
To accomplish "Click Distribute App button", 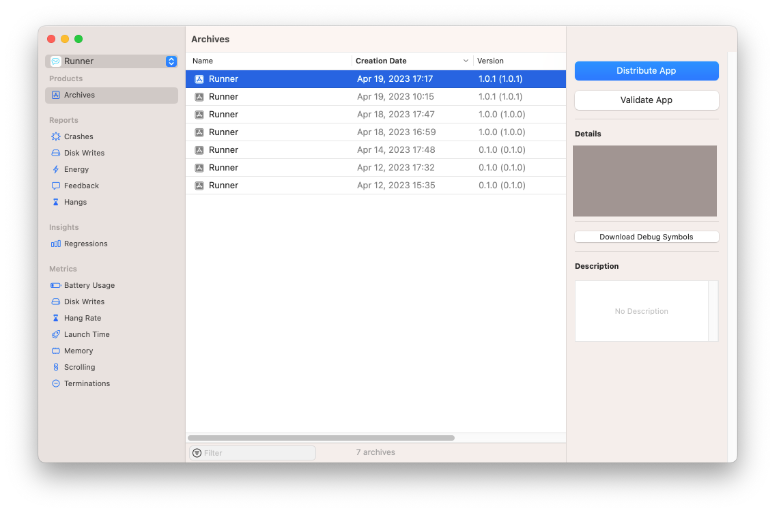I will click(646, 71).
